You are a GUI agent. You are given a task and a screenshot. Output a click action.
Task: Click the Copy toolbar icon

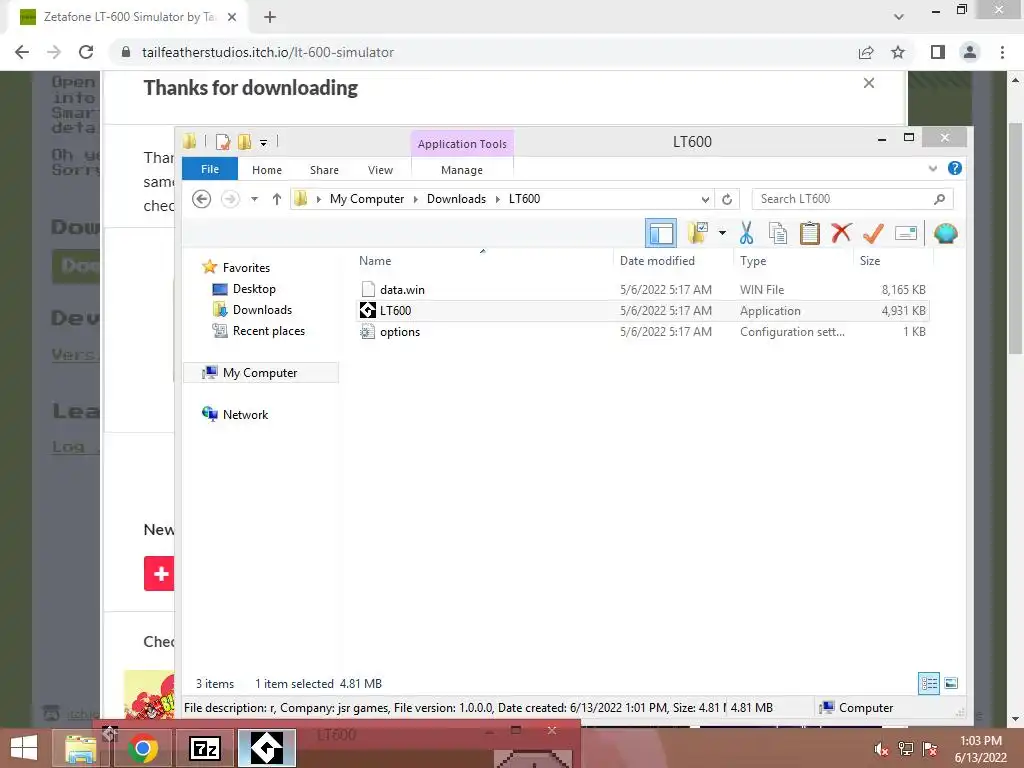click(x=777, y=232)
